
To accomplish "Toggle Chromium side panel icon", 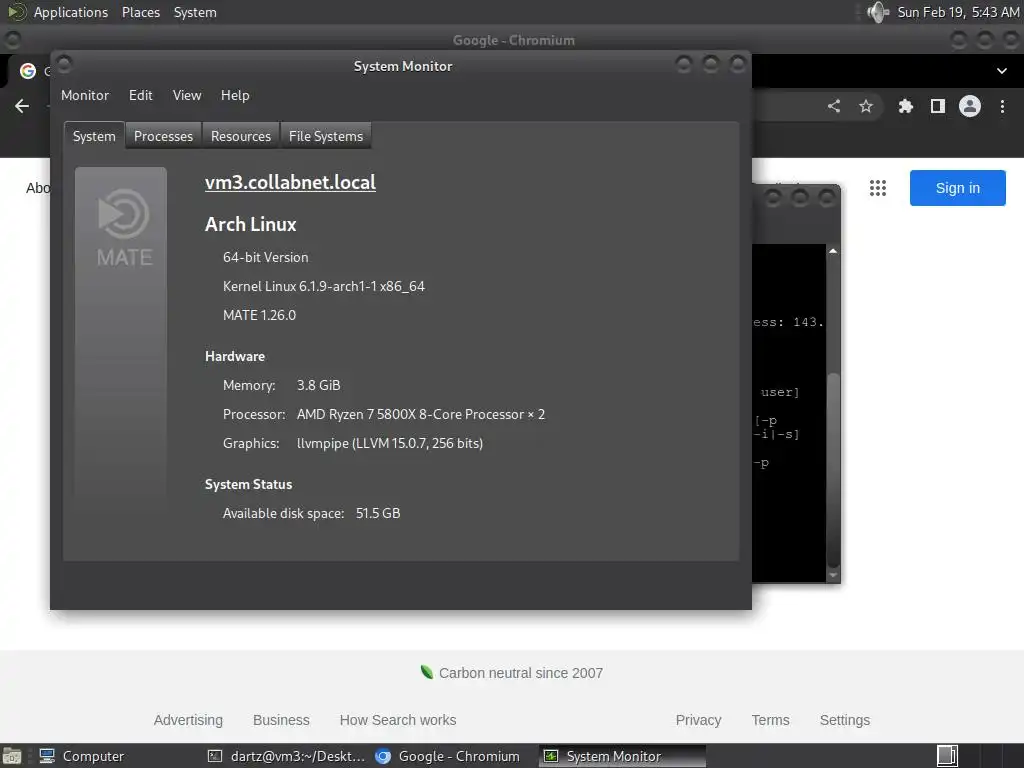I will [x=938, y=106].
